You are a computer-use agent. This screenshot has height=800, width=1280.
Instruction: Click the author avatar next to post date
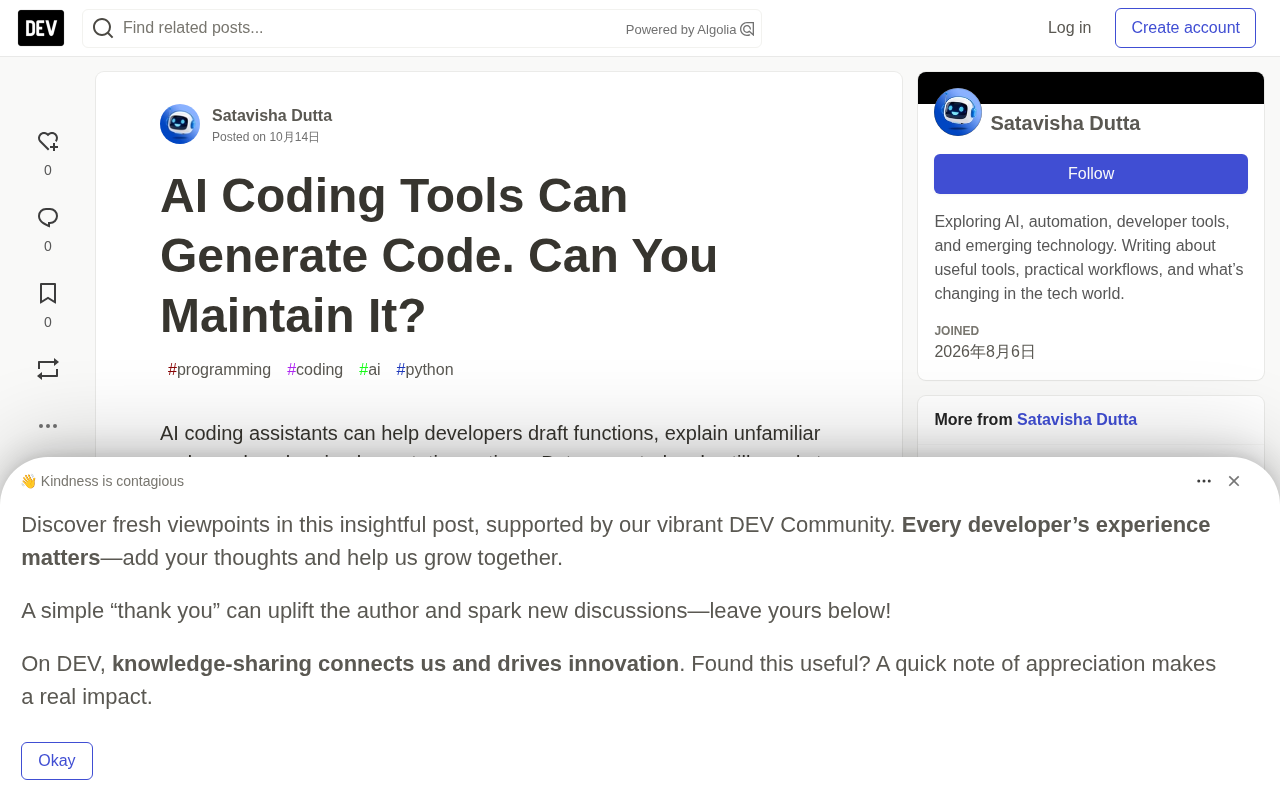click(180, 124)
